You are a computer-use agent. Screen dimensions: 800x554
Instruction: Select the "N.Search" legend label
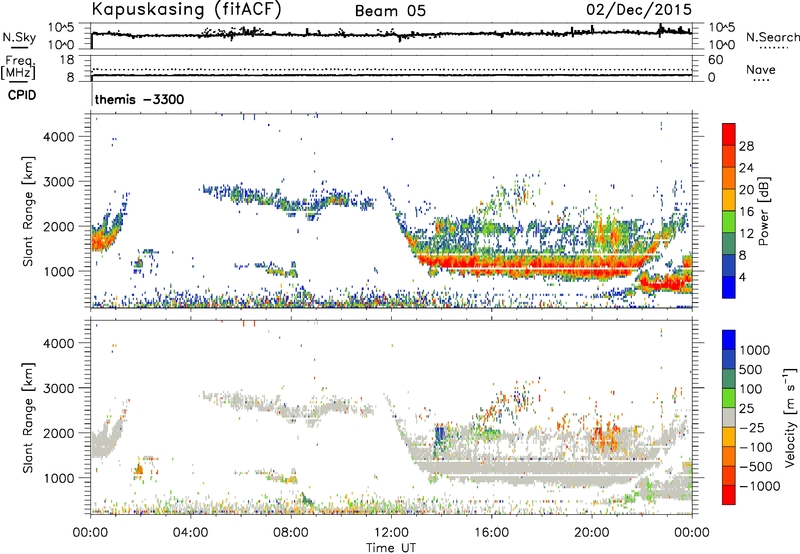[x=772, y=37]
